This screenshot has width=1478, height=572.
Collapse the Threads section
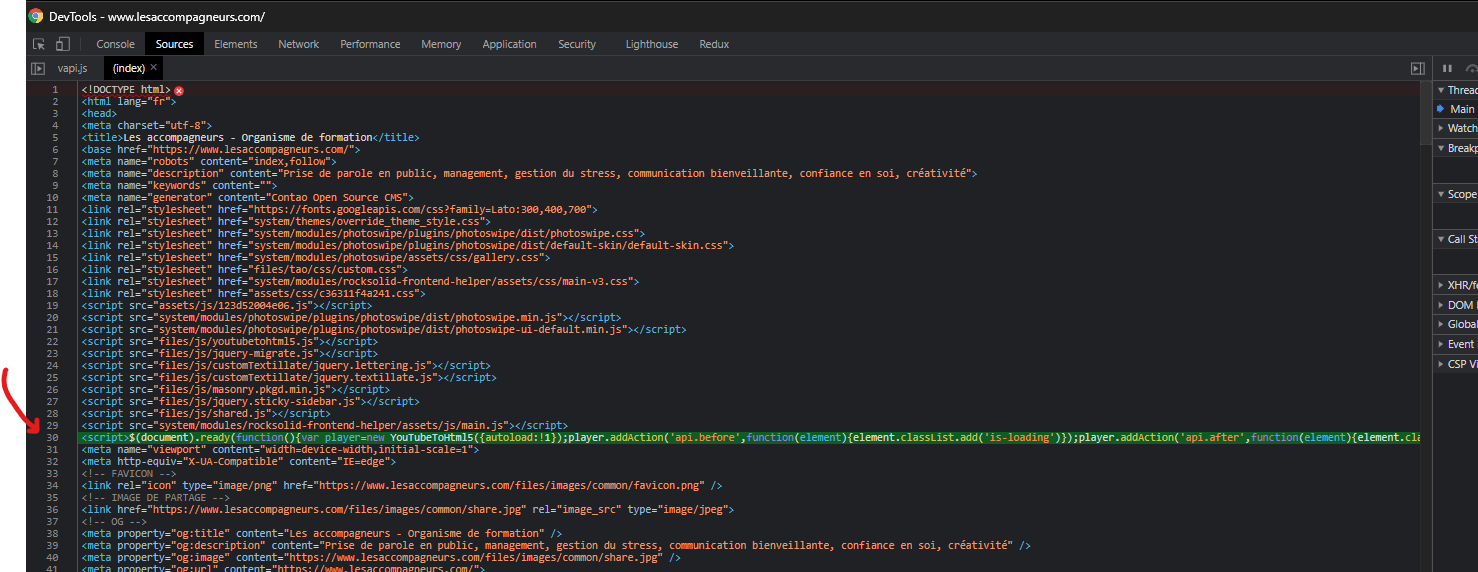1457,90
